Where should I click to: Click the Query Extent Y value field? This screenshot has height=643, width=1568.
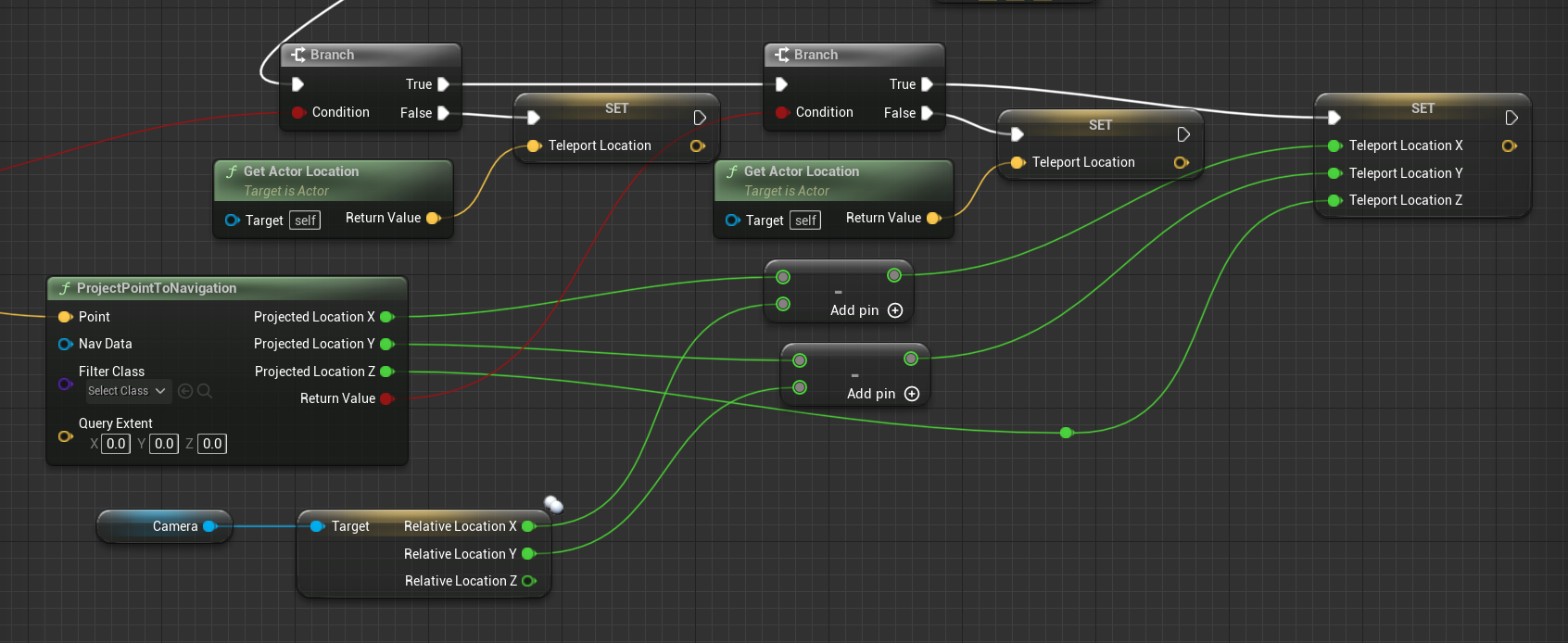point(164,444)
